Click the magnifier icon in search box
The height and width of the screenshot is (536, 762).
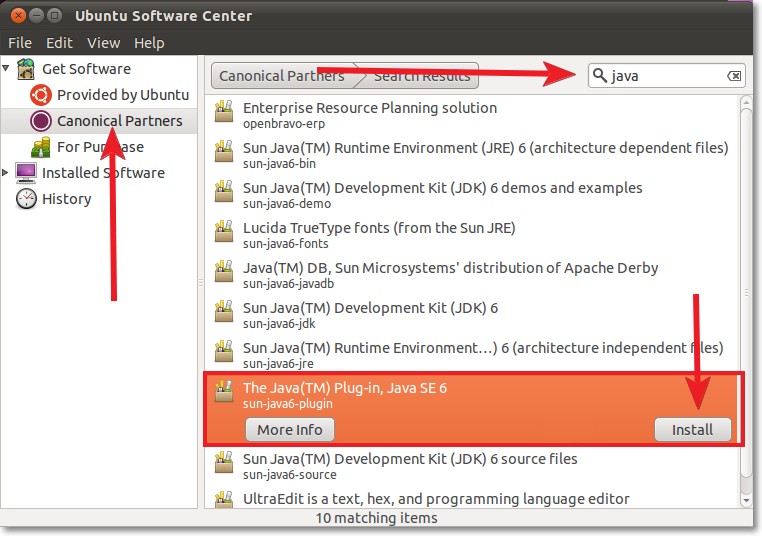[x=600, y=75]
